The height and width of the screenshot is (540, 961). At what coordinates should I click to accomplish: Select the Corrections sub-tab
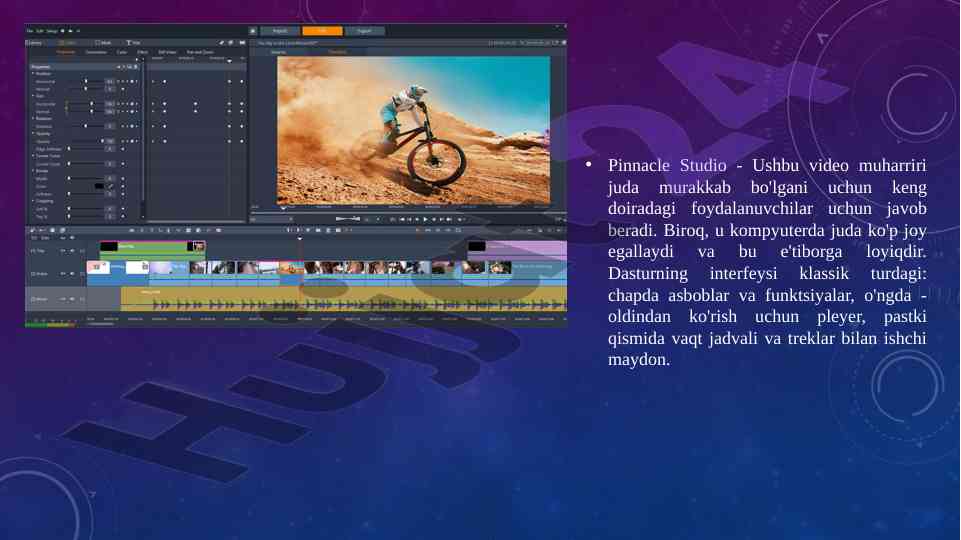(96, 52)
